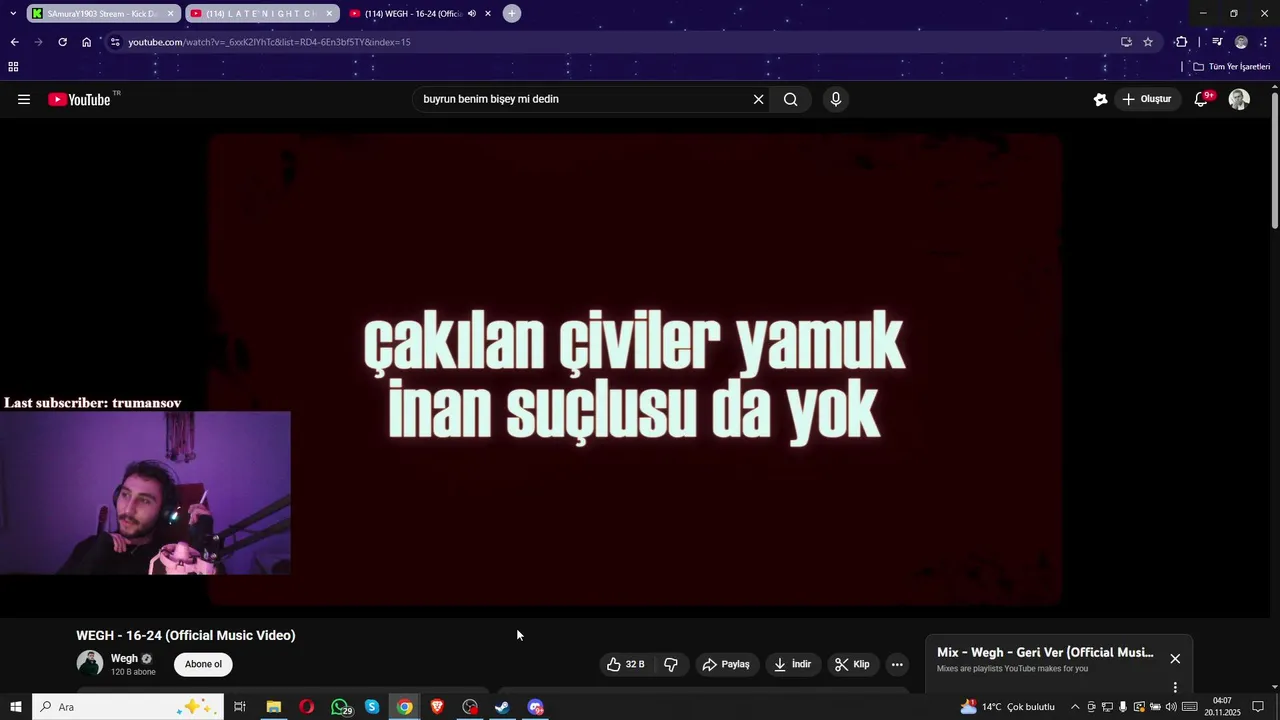Open the Tüm Yer İşaretleri folder
Screen dimensions: 1280x720
[1232, 67]
